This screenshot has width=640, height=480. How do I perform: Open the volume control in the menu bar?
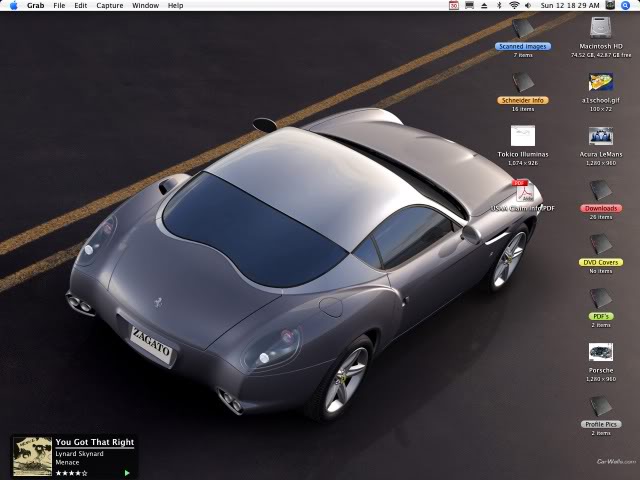tap(528, 5)
